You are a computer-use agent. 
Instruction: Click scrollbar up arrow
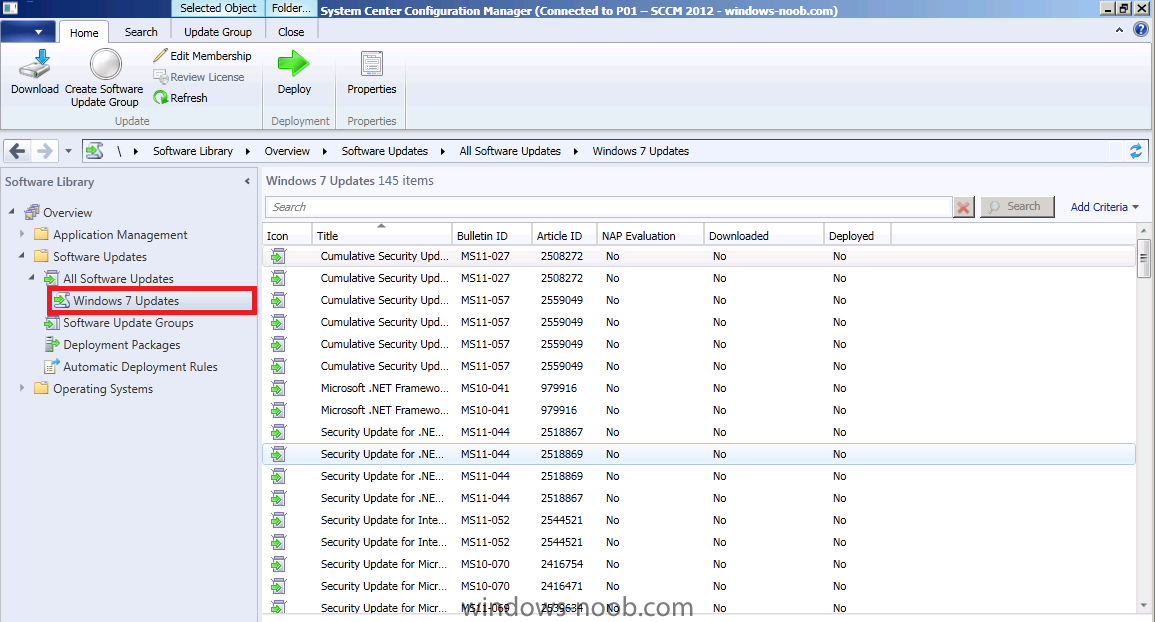[x=1143, y=230]
